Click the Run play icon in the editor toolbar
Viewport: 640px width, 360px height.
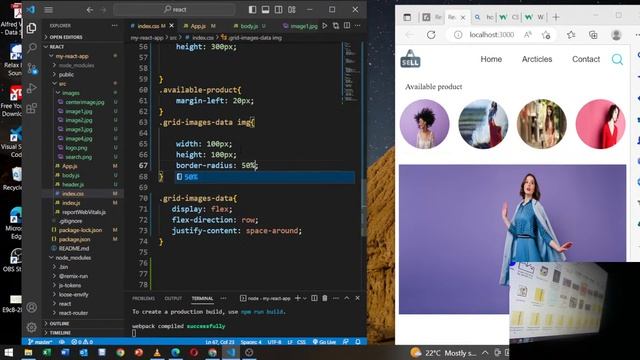(x=324, y=26)
